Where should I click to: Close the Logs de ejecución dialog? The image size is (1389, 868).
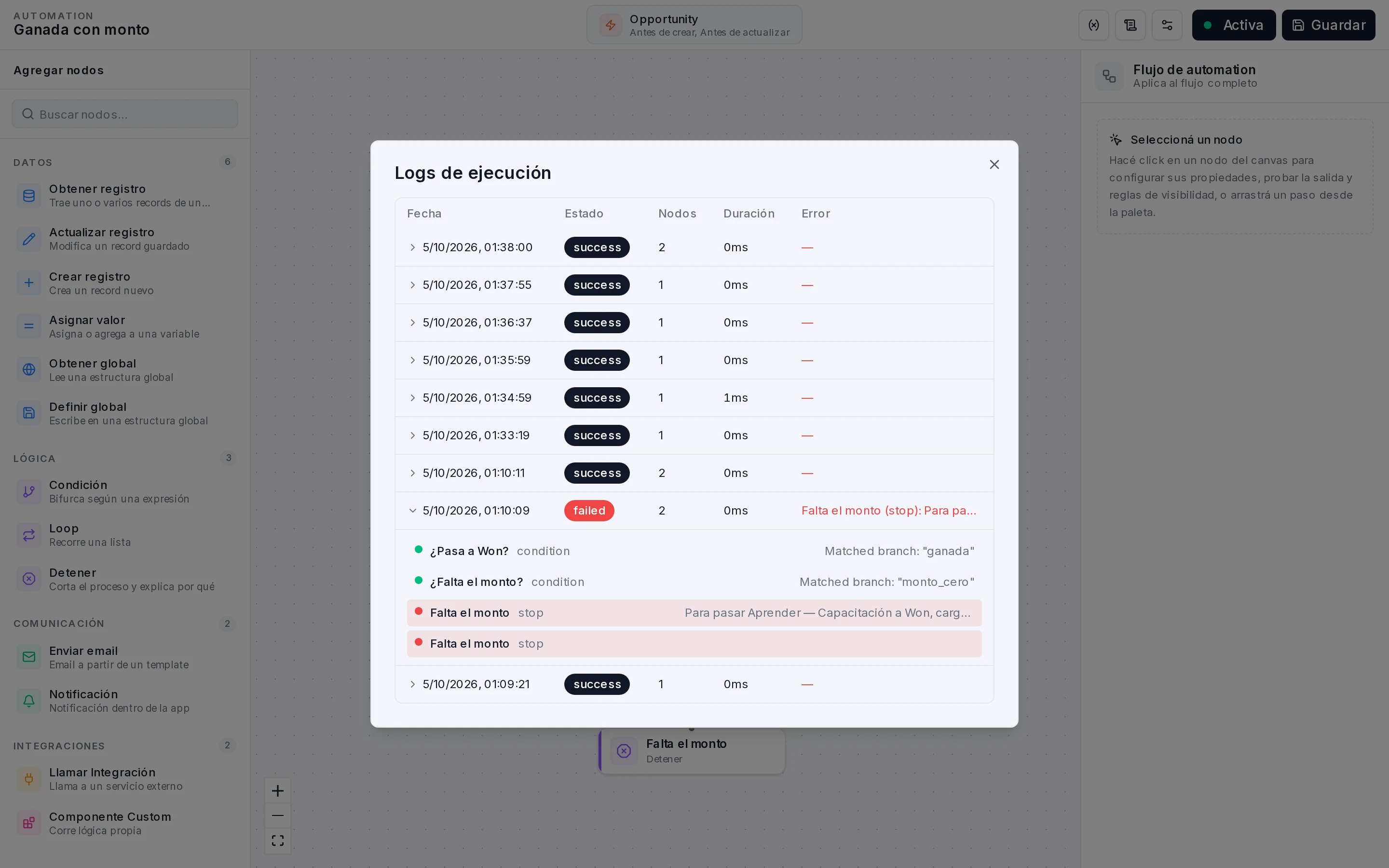click(994, 165)
